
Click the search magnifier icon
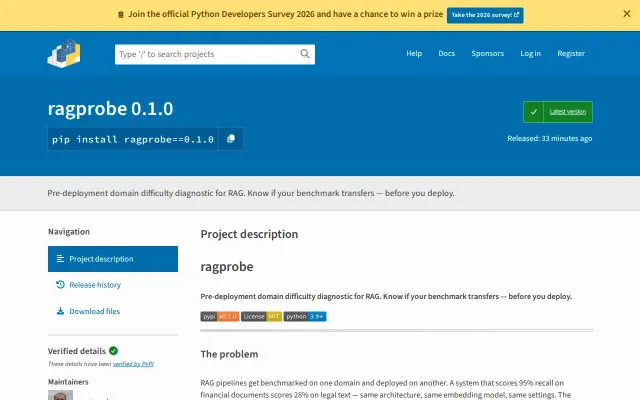[305, 54]
